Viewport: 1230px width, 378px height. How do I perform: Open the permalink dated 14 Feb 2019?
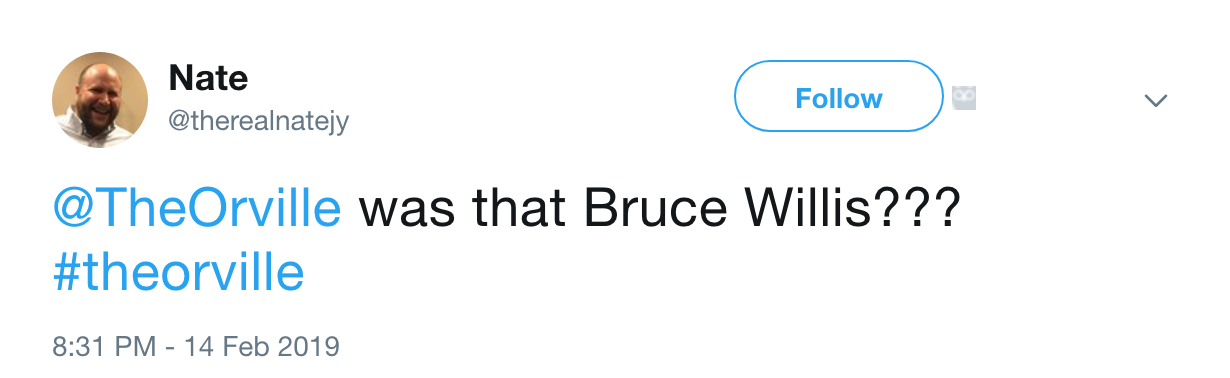click(196, 347)
